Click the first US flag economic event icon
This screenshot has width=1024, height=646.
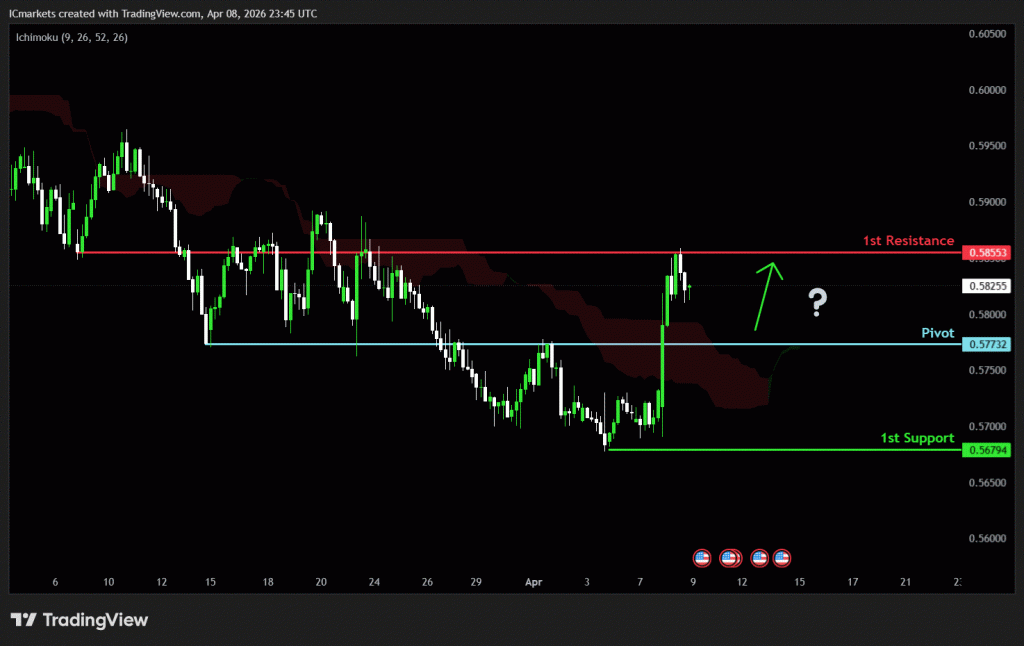(701, 557)
